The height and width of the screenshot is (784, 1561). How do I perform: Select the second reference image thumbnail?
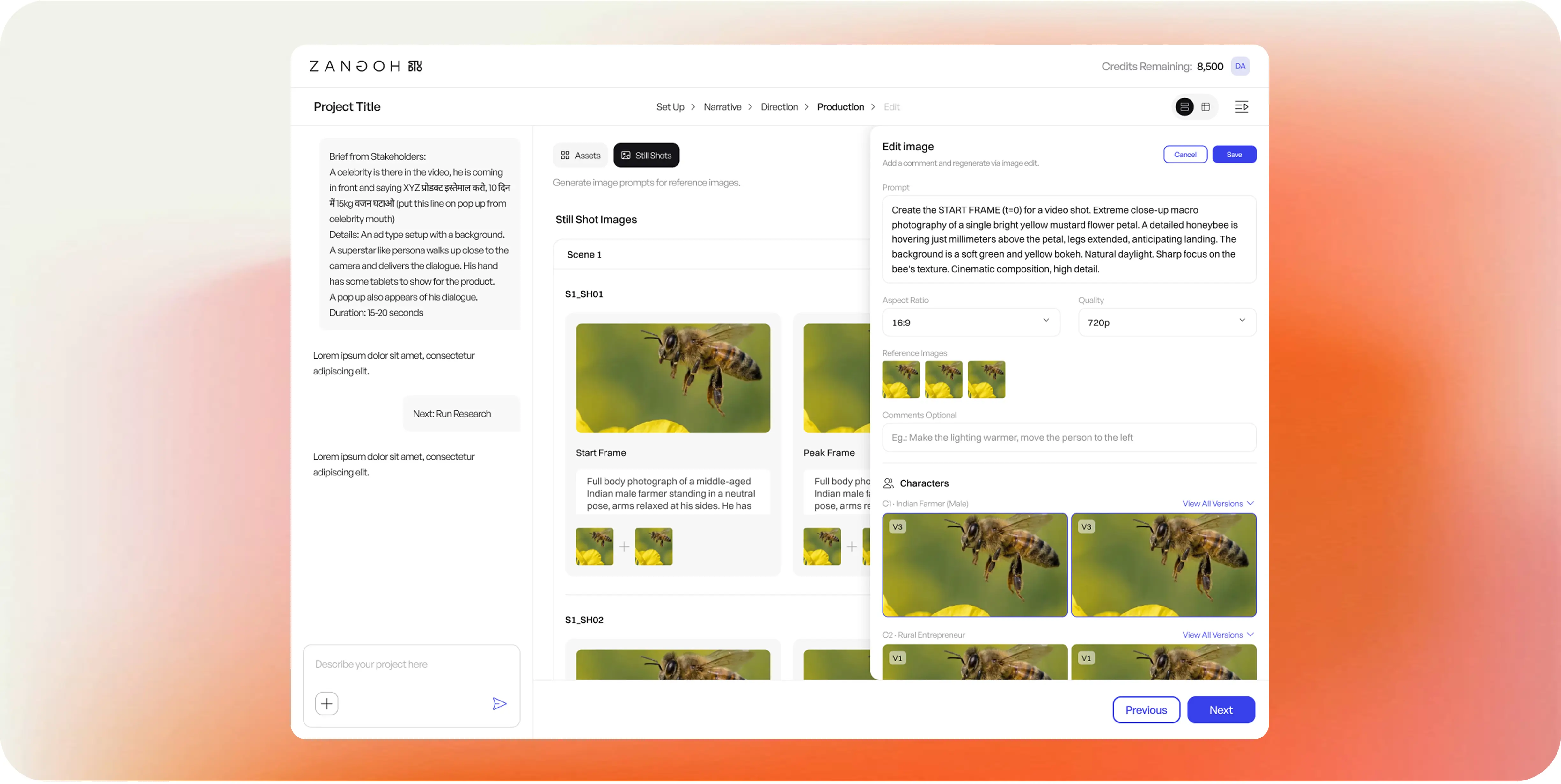click(943, 381)
